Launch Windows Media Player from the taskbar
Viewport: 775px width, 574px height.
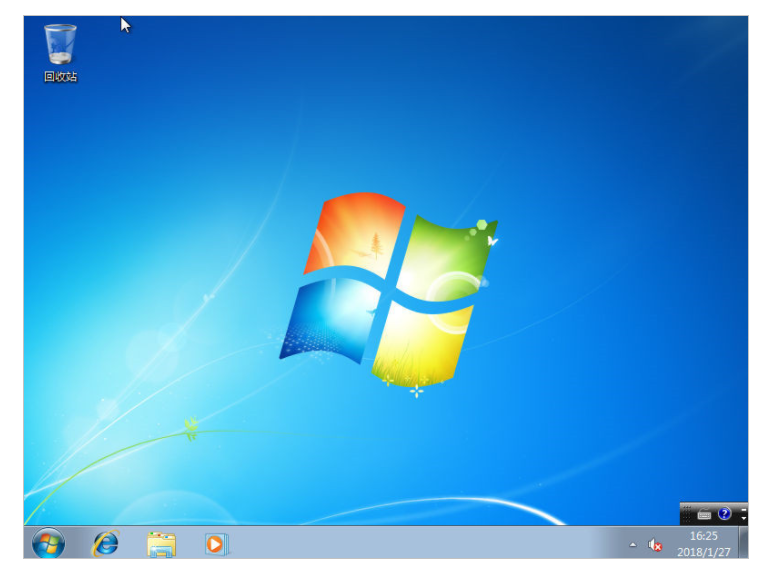[216, 544]
